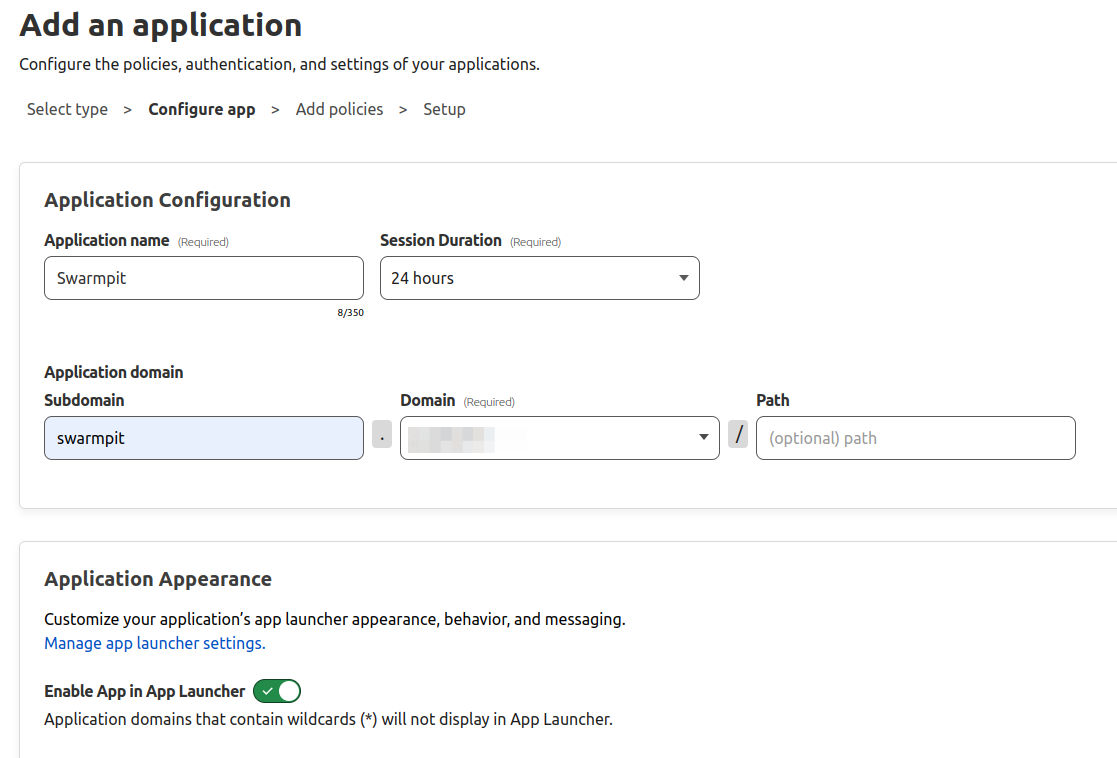Click the Domain field label
This screenshot has width=1117, height=758.
pos(428,400)
